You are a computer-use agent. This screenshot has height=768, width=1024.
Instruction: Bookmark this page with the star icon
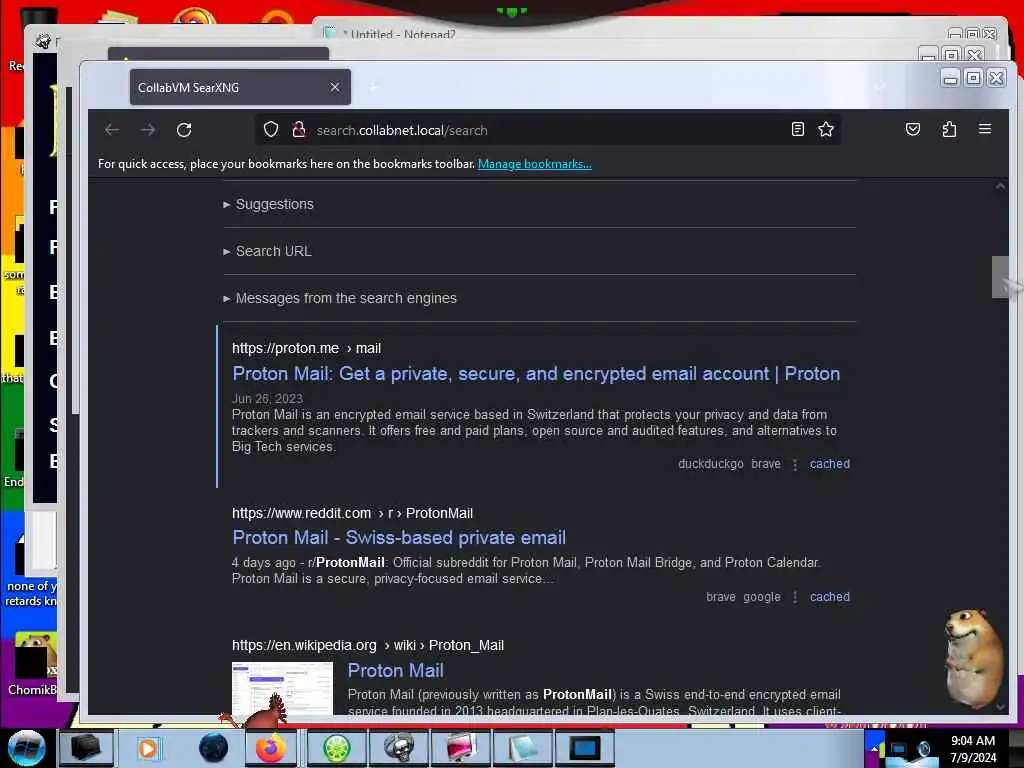826,129
